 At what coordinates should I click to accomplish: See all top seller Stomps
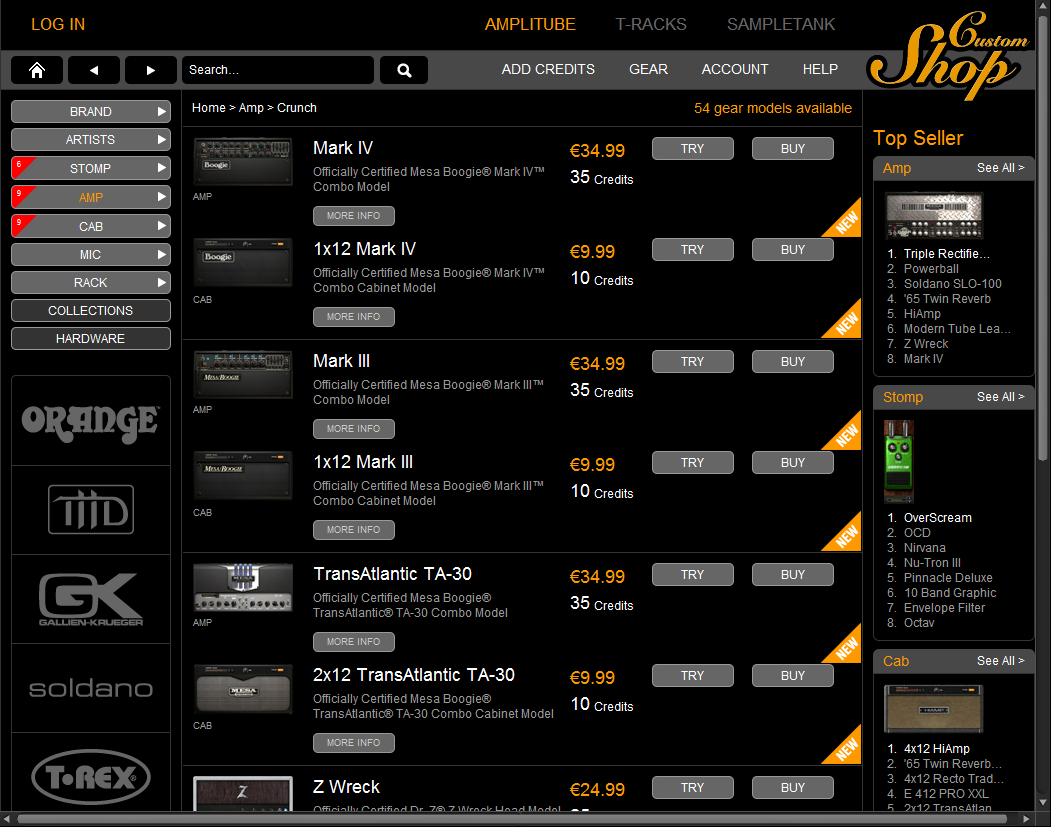(x=1000, y=397)
